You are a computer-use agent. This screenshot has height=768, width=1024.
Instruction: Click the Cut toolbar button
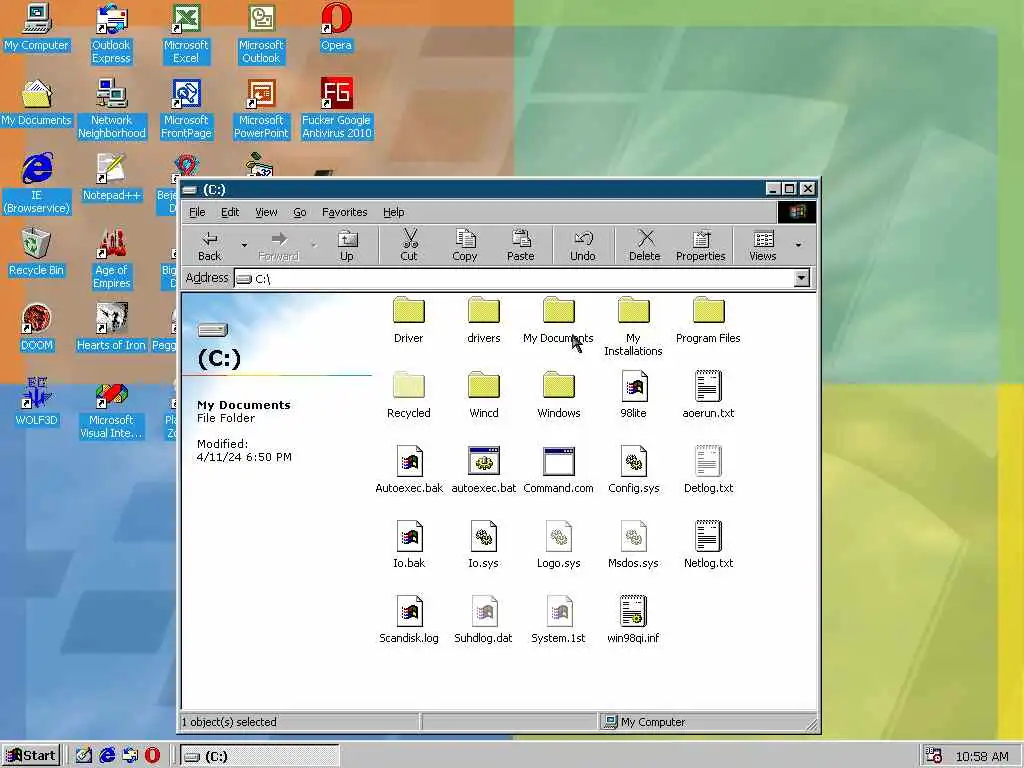point(409,245)
